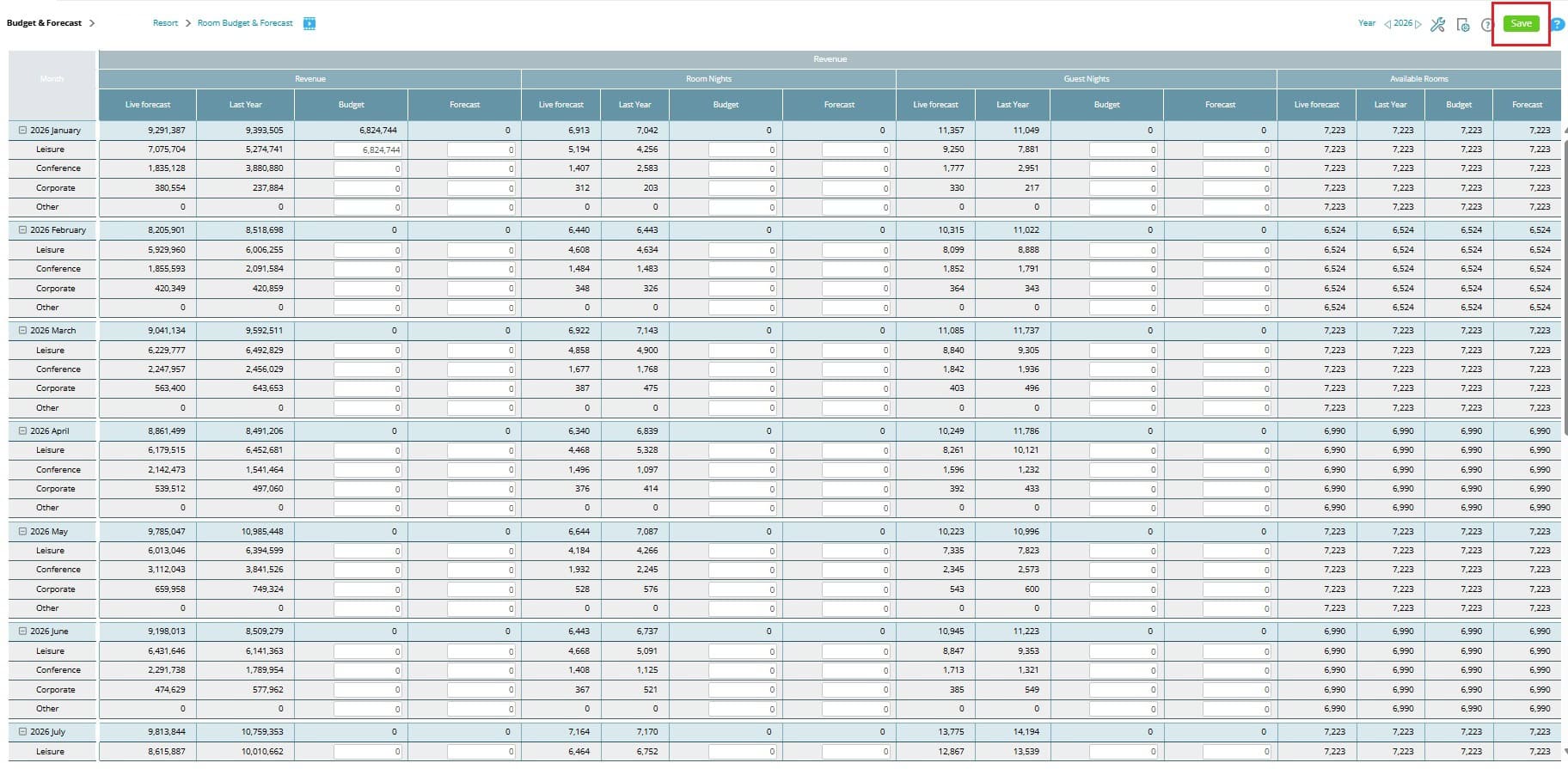This screenshot has width=1568, height=769.
Task: Click the Available Rooms column group header
Action: pos(1419,79)
